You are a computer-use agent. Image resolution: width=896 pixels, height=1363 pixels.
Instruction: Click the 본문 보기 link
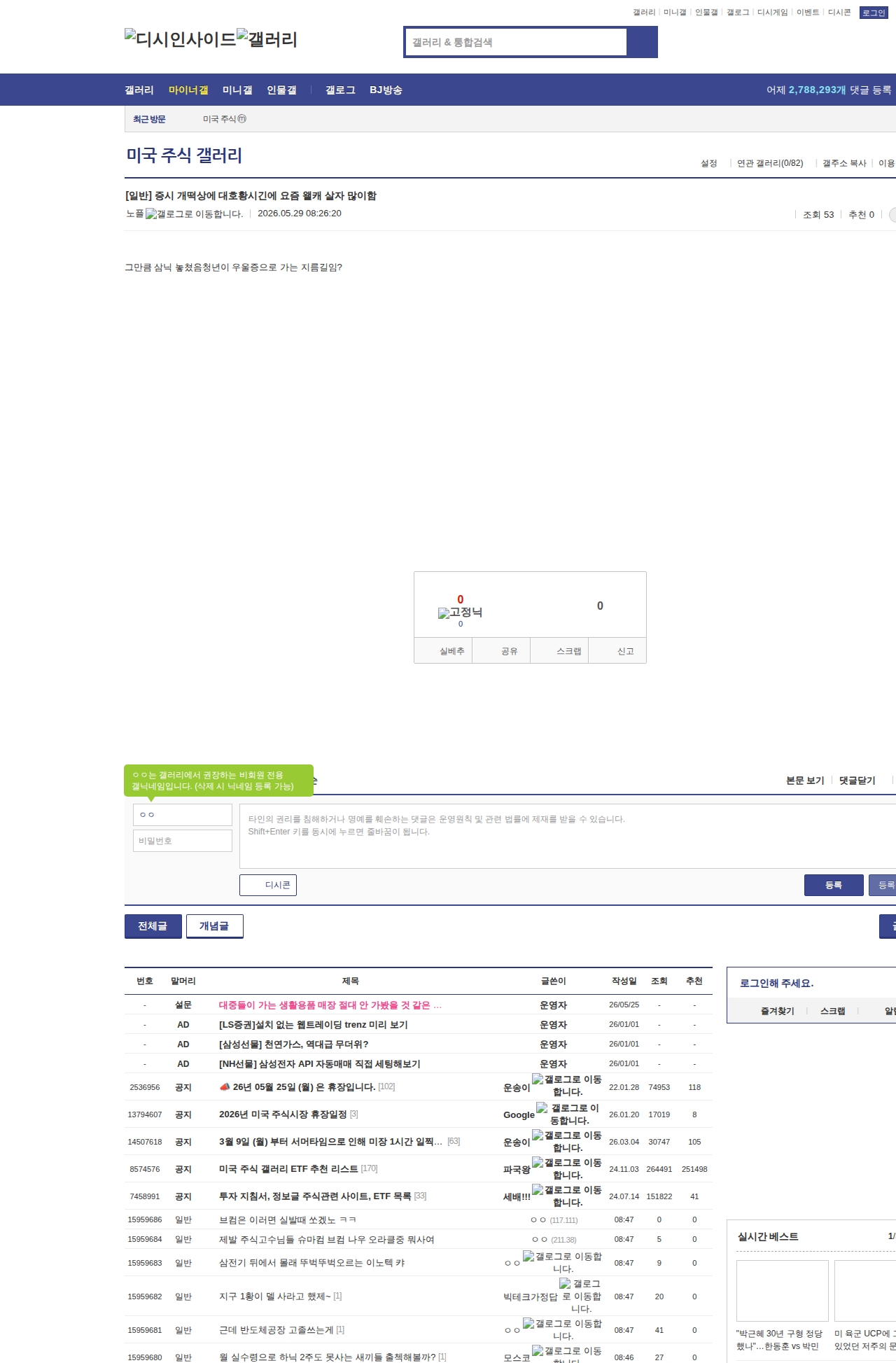coord(805,780)
